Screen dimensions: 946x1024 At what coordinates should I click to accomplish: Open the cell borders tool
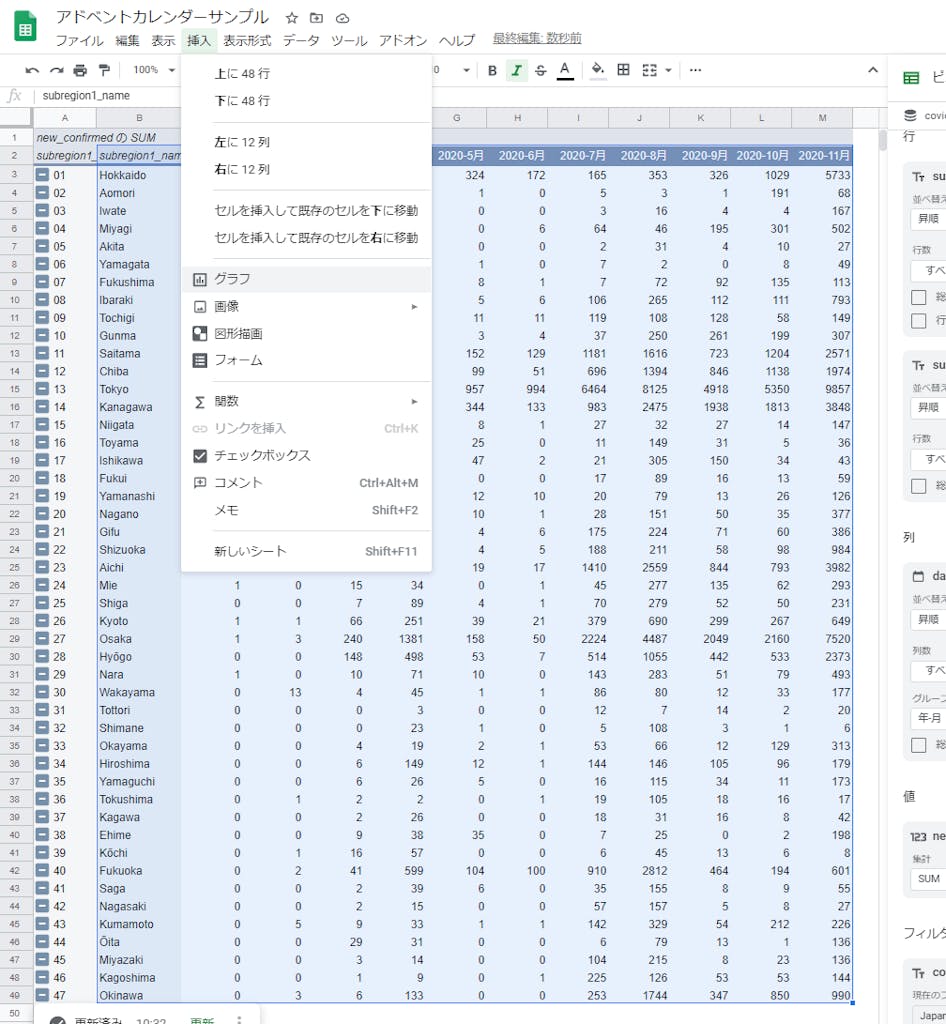point(623,70)
